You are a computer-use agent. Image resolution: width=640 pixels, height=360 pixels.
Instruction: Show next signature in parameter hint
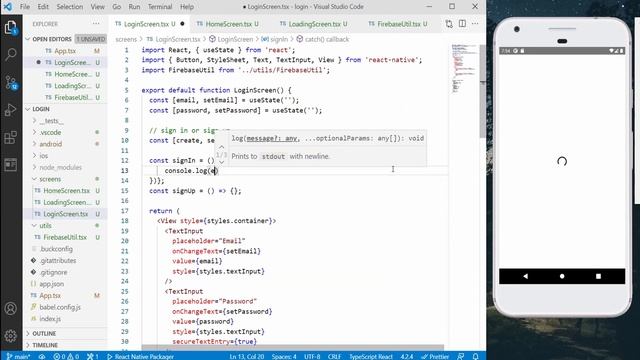point(222,162)
